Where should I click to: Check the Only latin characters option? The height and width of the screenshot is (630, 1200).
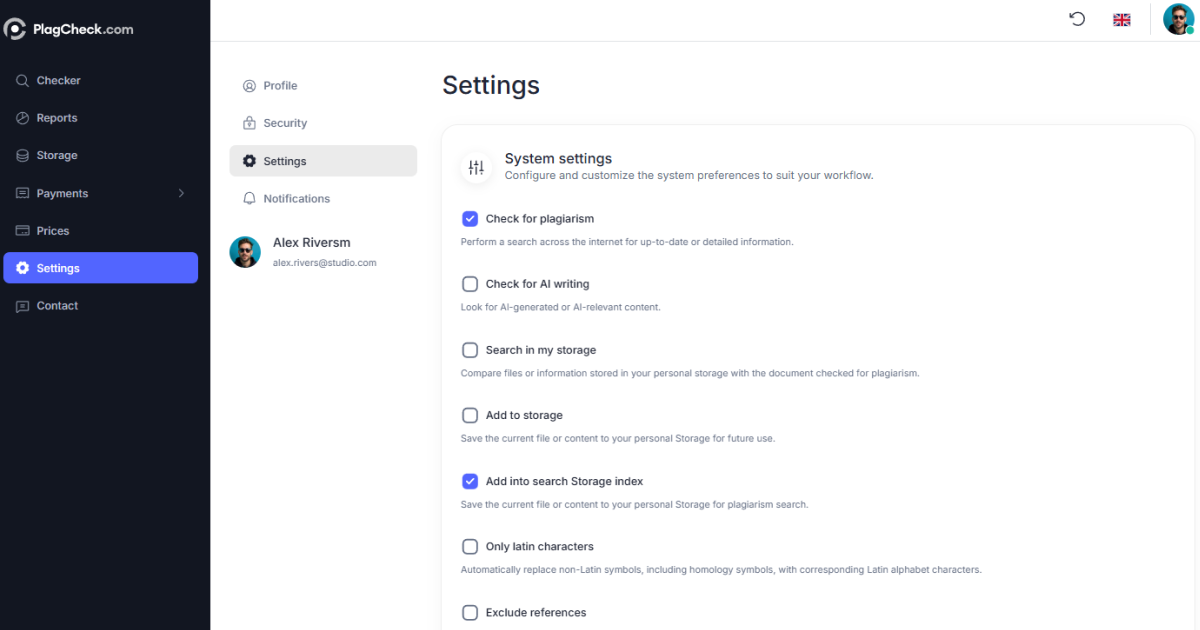pos(470,546)
